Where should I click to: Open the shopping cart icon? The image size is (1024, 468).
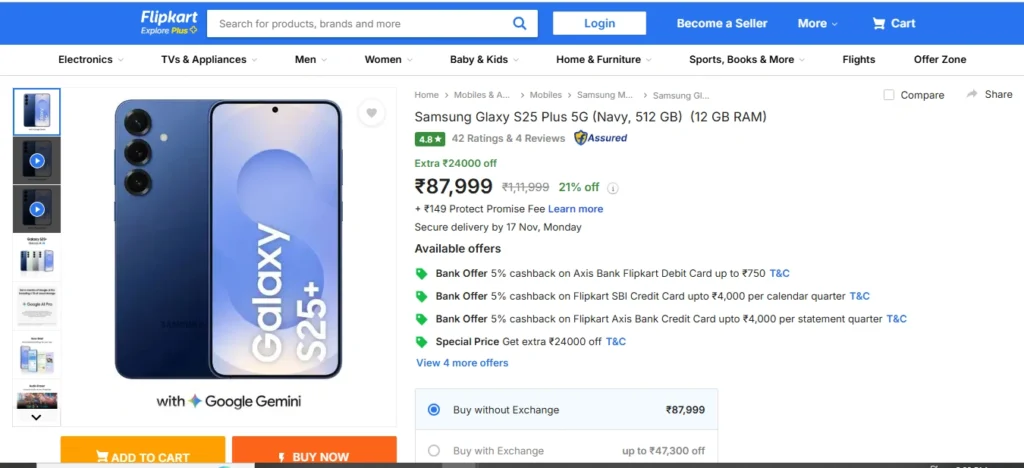(x=879, y=23)
